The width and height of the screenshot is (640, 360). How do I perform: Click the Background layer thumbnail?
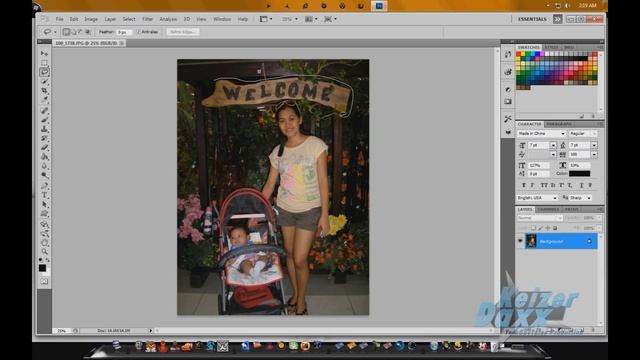tap(531, 241)
